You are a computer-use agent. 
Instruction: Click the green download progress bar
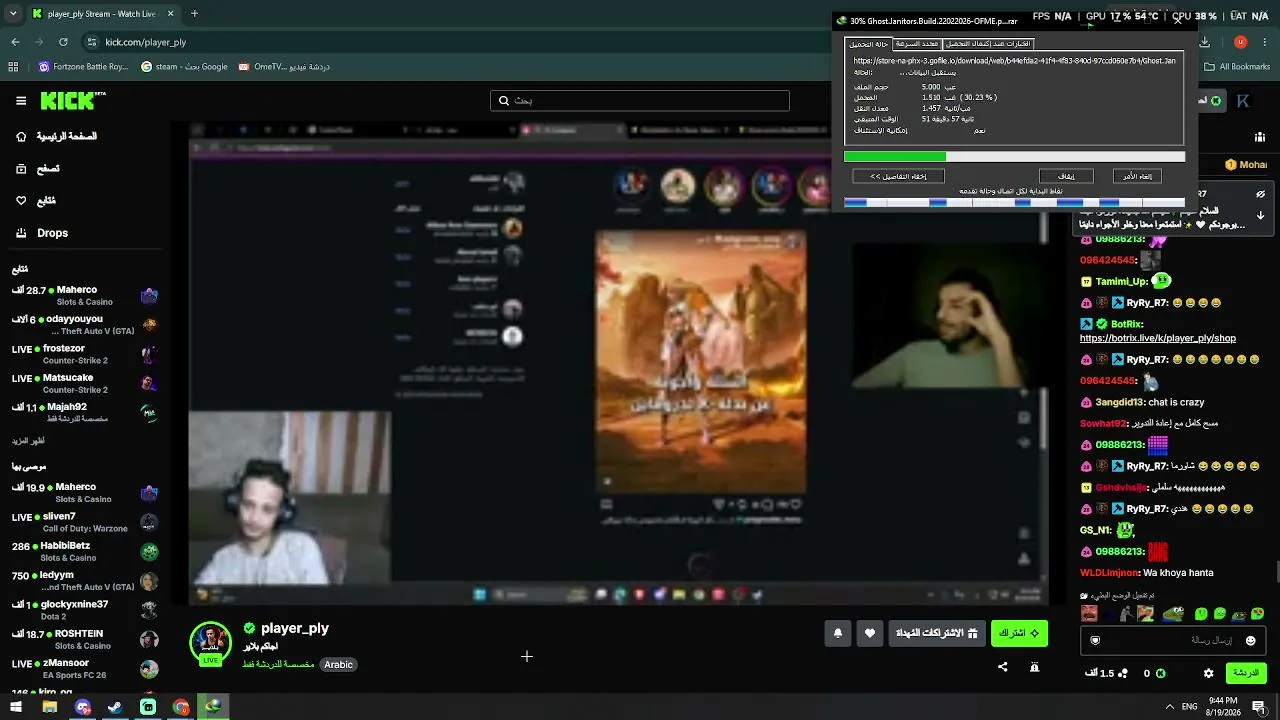(x=1014, y=157)
